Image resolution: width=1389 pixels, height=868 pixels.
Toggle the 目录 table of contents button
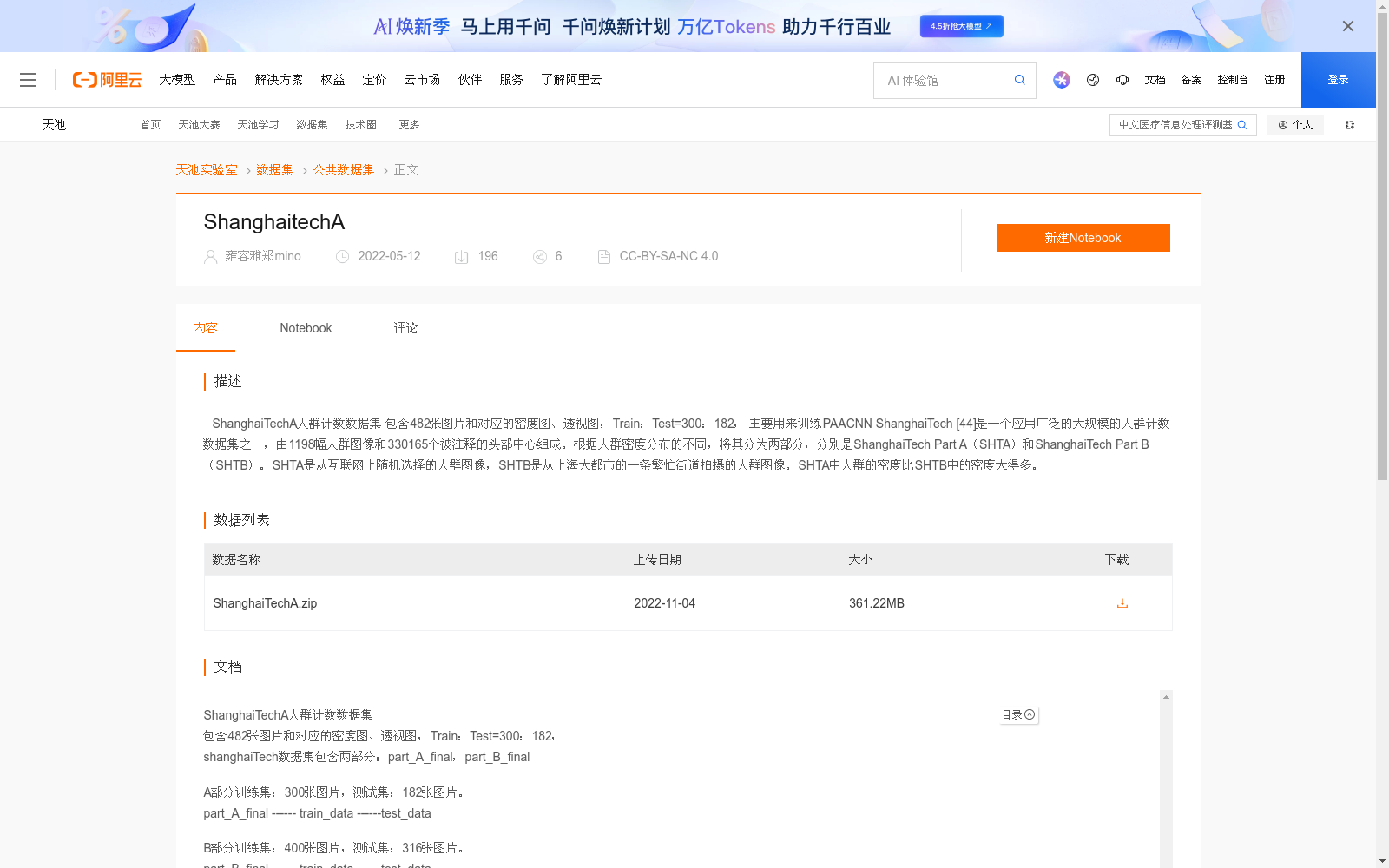(1018, 715)
